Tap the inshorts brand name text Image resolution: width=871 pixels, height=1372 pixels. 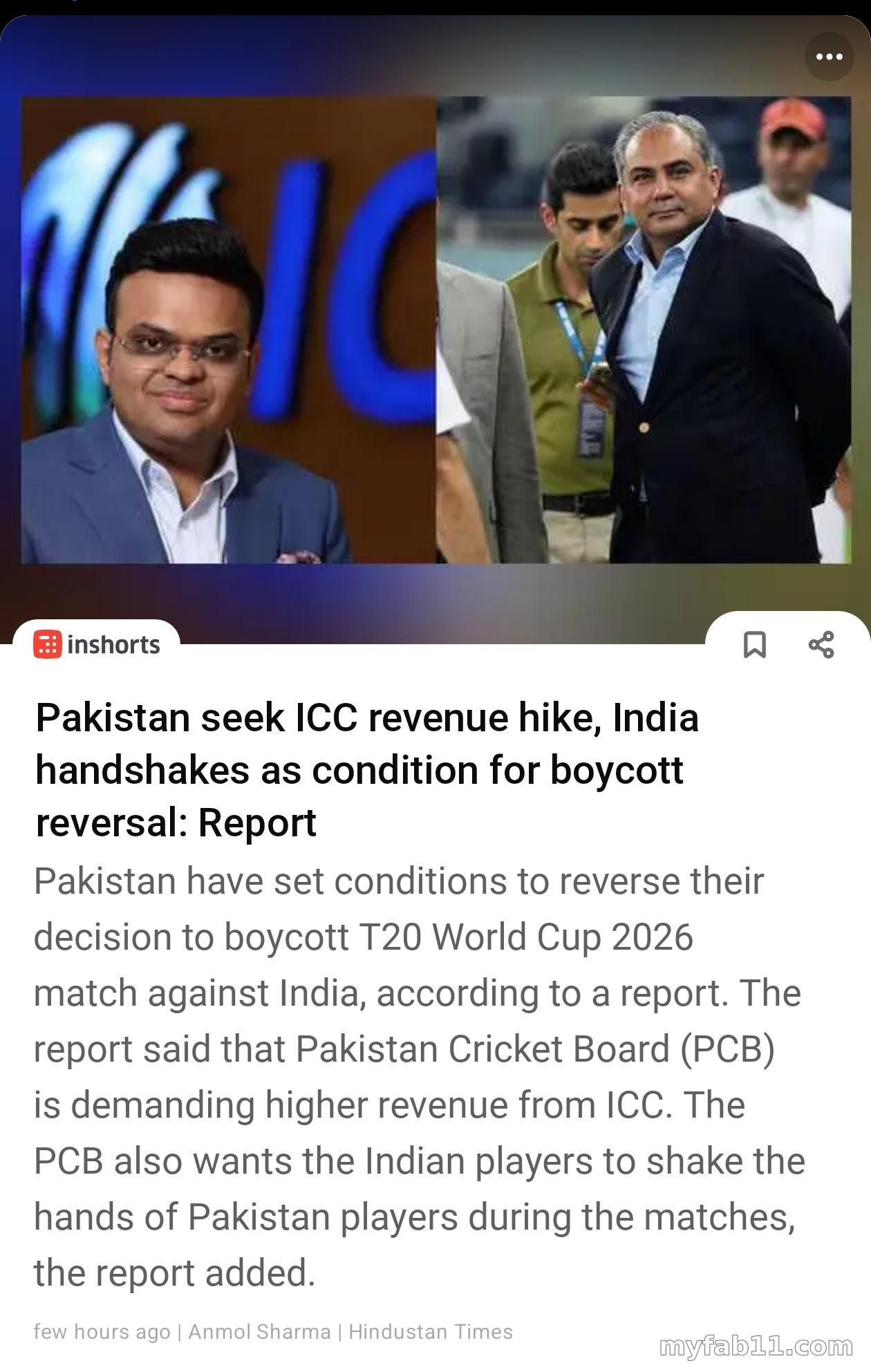point(113,644)
